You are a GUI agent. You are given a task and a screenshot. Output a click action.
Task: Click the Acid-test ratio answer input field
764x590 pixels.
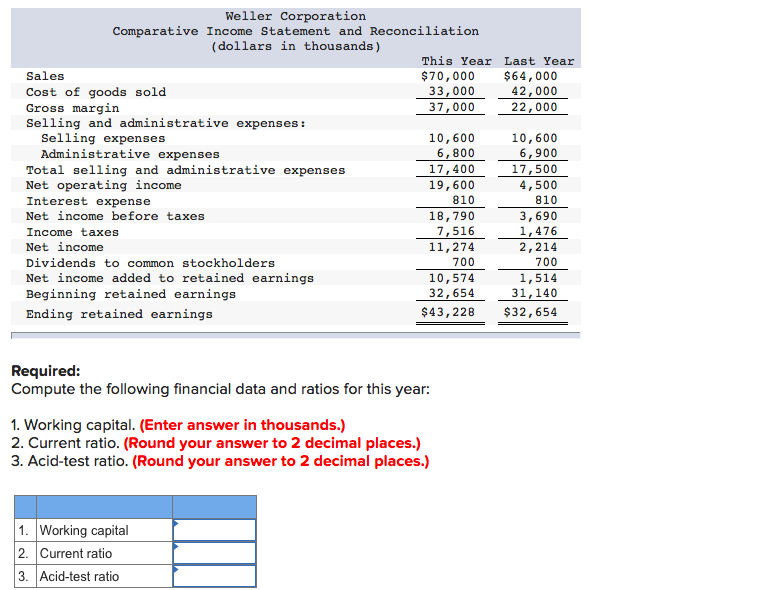pos(214,576)
